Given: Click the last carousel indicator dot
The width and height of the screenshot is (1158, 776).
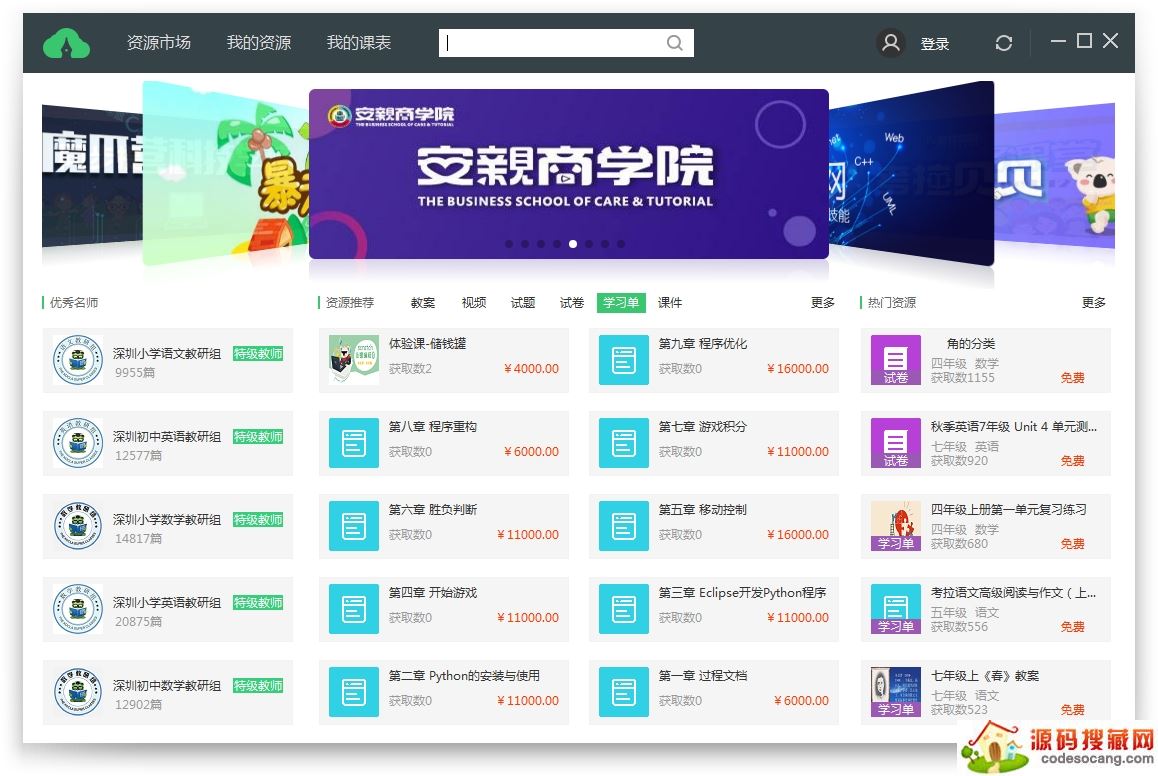Looking at the screenshot, I should (x=621, y=244).
